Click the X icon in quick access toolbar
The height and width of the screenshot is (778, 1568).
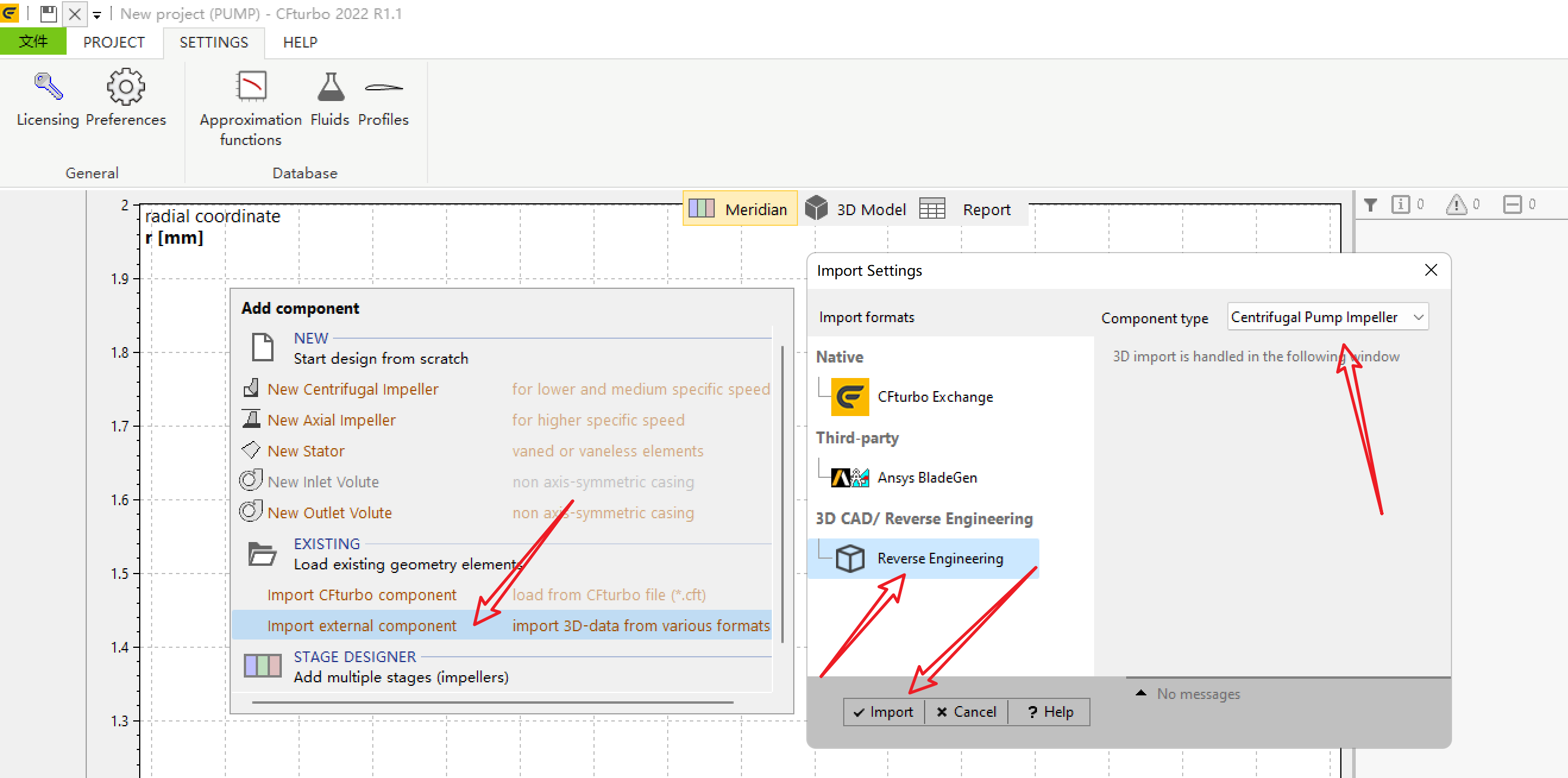[x=75, y=14]
